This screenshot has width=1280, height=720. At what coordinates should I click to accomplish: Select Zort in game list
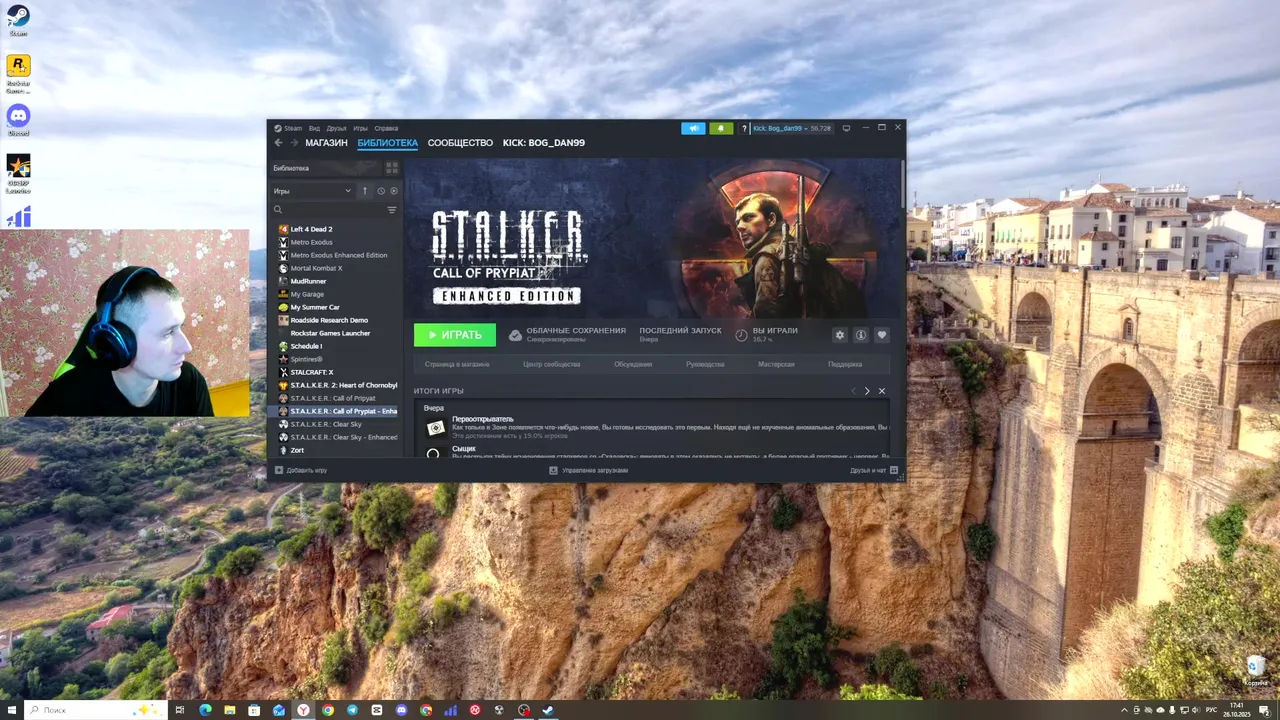click(337, 450)
